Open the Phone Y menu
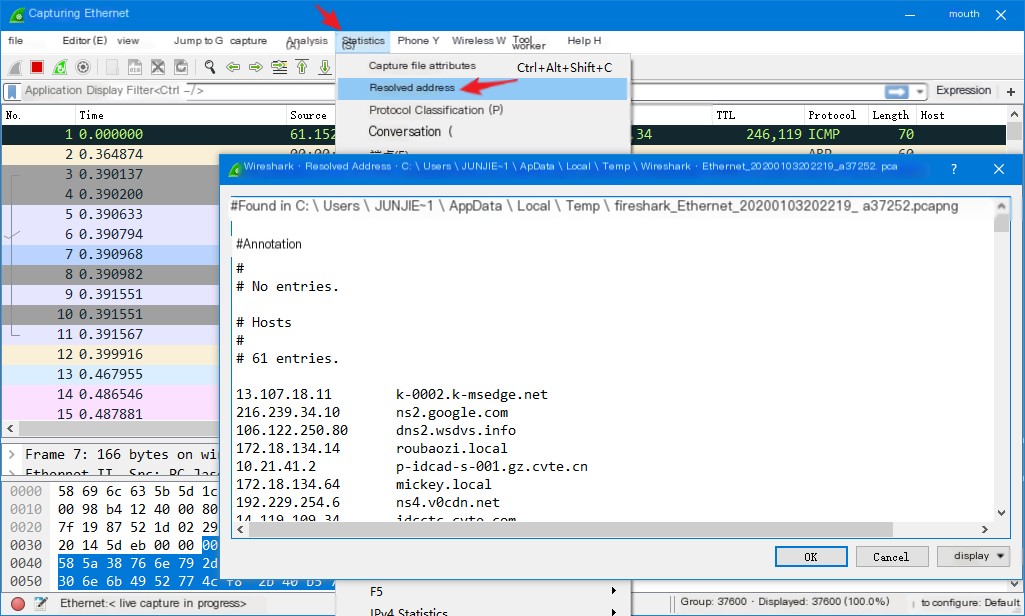 tap(418, 41)
